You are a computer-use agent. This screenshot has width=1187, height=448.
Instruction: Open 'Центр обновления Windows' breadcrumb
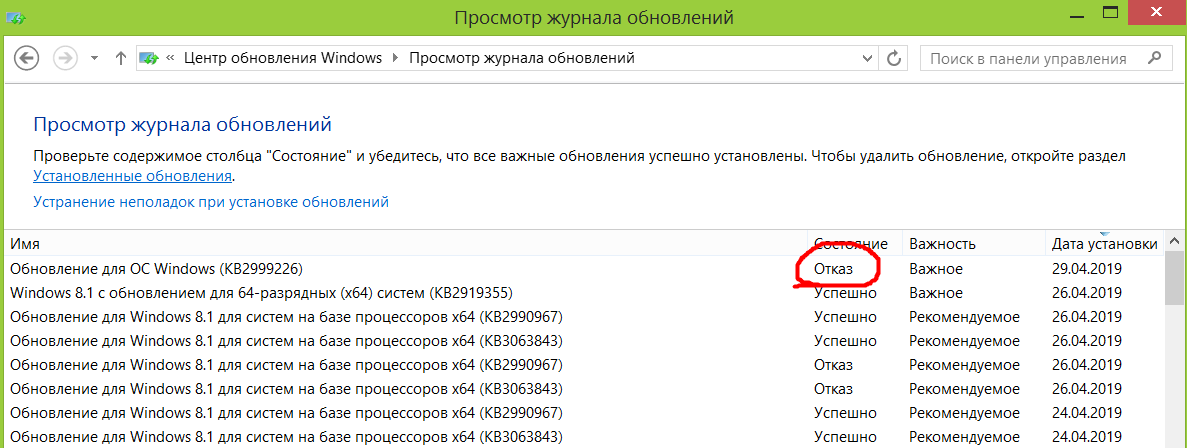click(282, 58)
